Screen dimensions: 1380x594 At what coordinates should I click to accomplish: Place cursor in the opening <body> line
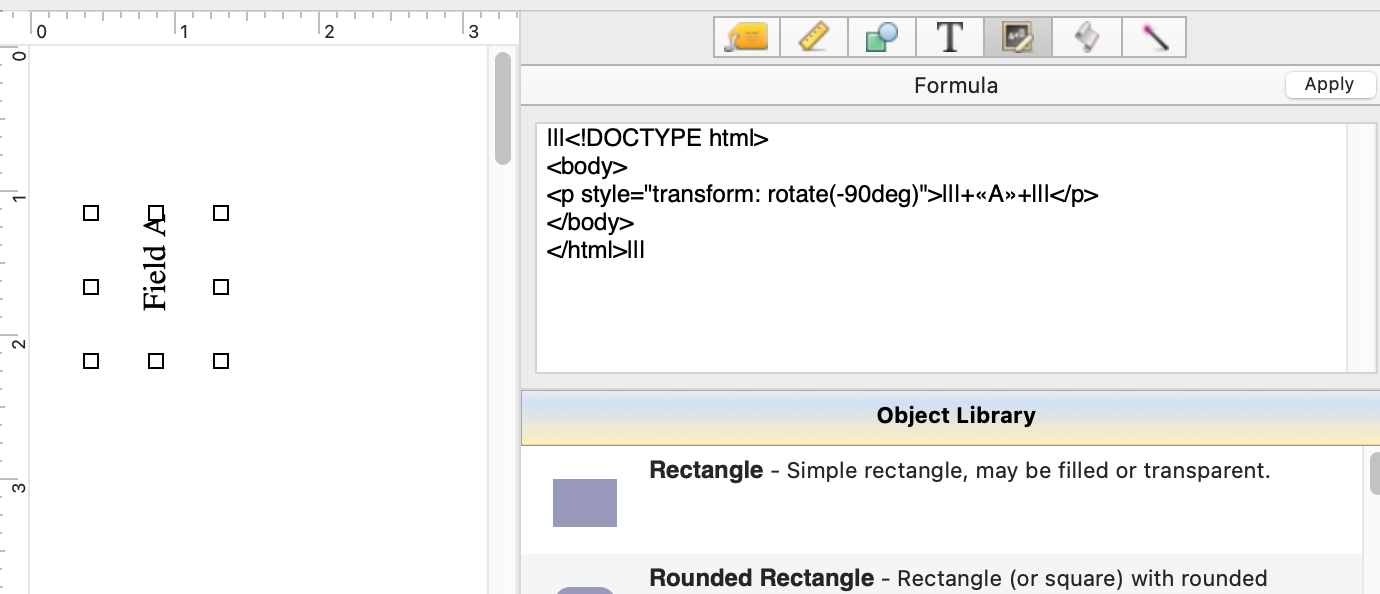coord(587,166)
